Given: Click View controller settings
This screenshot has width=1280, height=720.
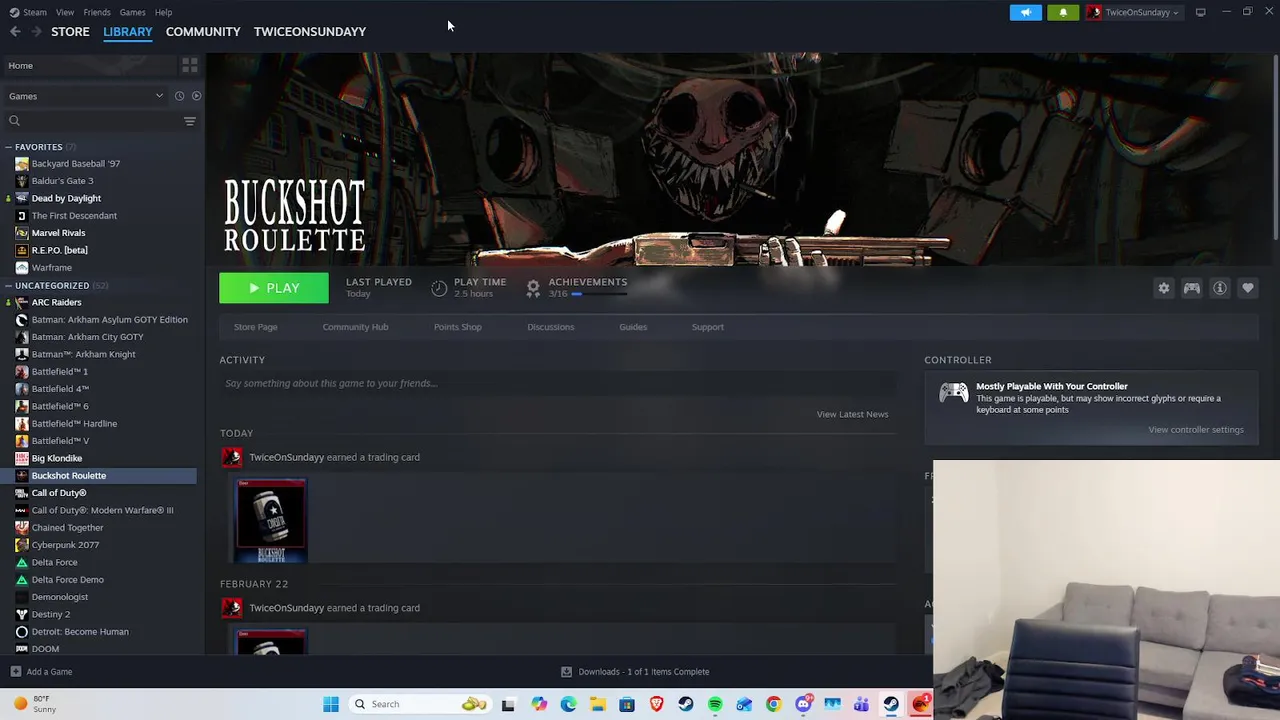Looking at the screenshot, I should [x=1196, y=430].
